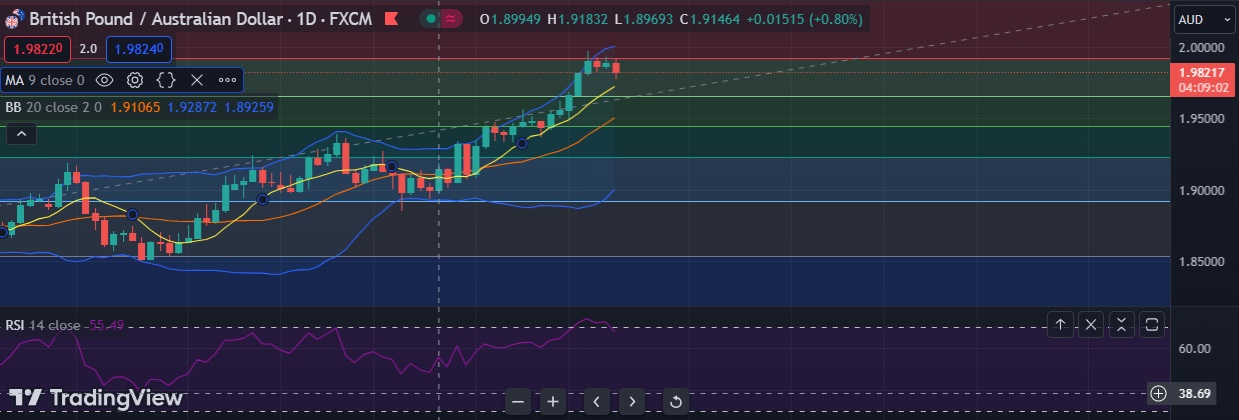1239x420 pixels.
Task: Maximize the RSI pane
Action: pos(1151,324)
